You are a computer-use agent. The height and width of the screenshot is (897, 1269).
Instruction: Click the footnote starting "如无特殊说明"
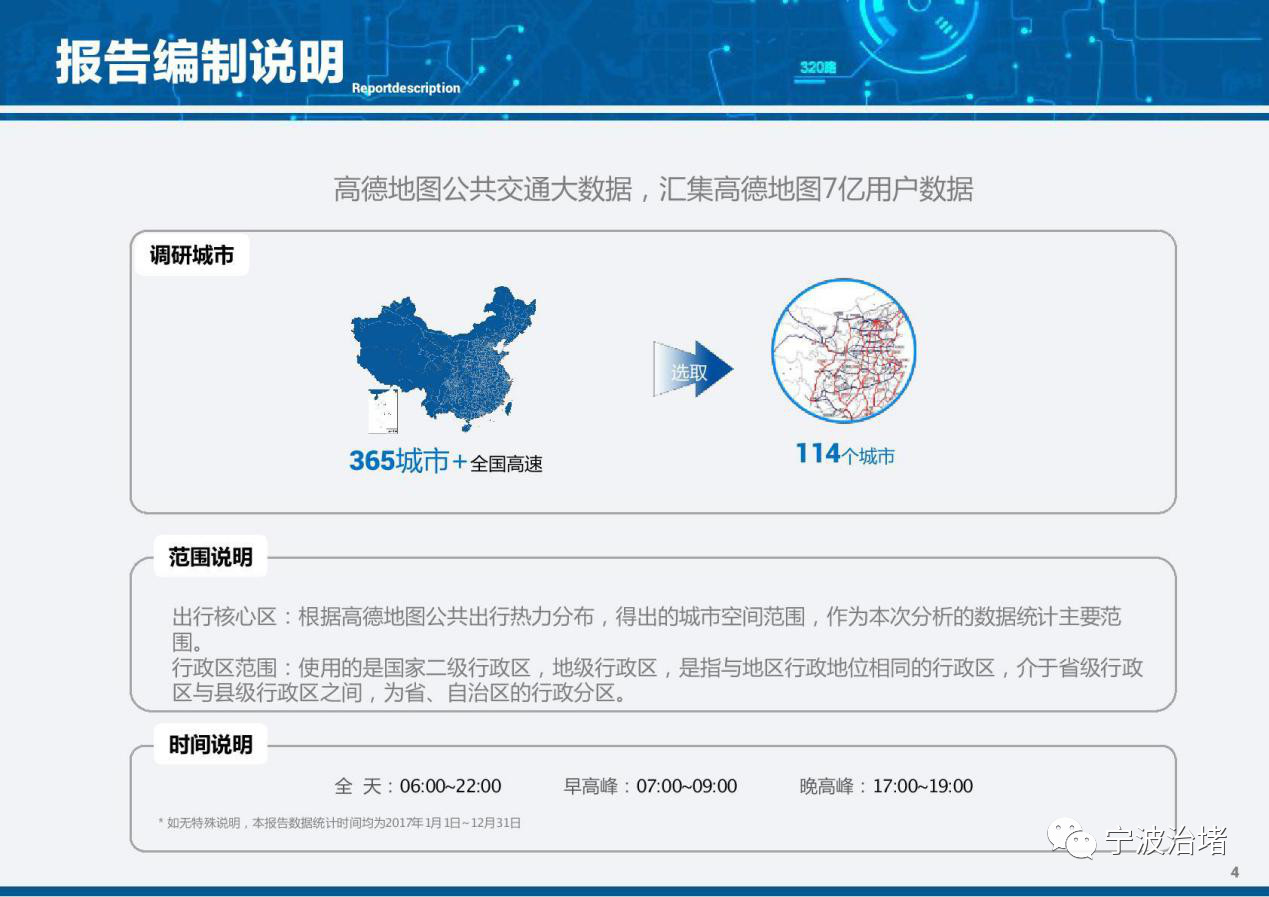click(340, 823)
